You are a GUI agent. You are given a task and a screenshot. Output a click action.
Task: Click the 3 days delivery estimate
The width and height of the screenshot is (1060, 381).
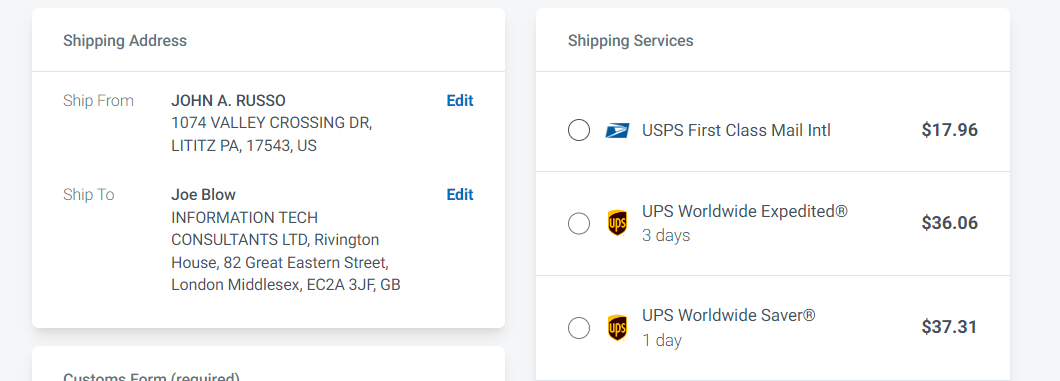[666, 236]
